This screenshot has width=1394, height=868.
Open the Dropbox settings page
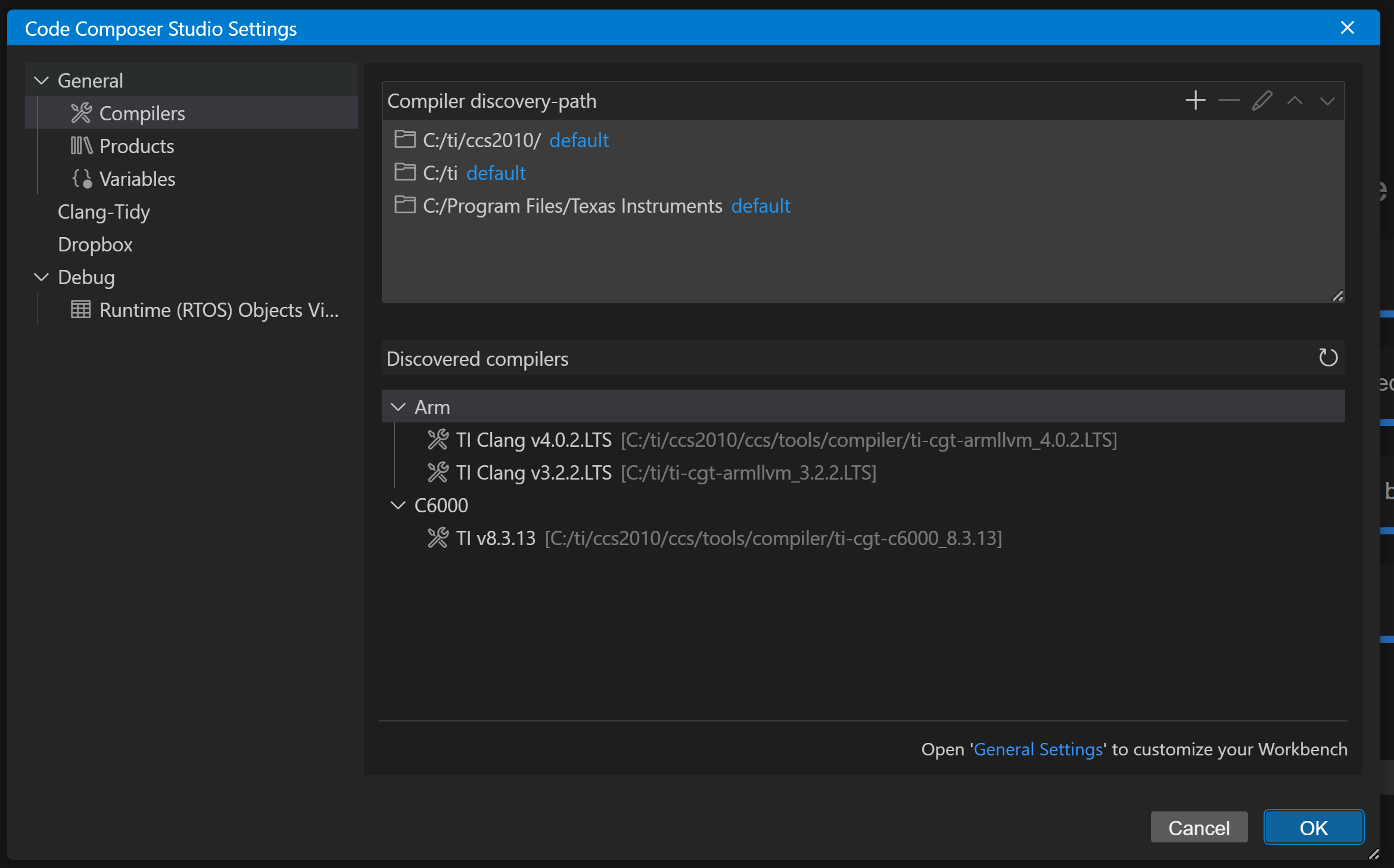[95, 245]
